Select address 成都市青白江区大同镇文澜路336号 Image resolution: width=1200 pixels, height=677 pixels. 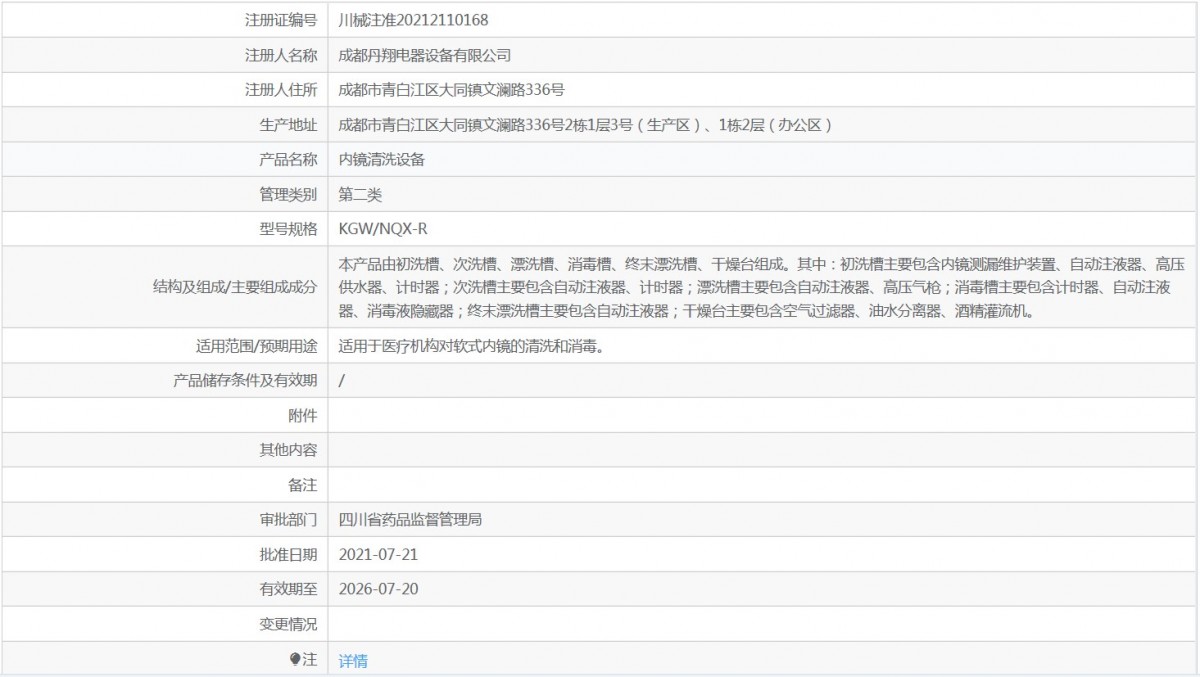pos(452,89)
